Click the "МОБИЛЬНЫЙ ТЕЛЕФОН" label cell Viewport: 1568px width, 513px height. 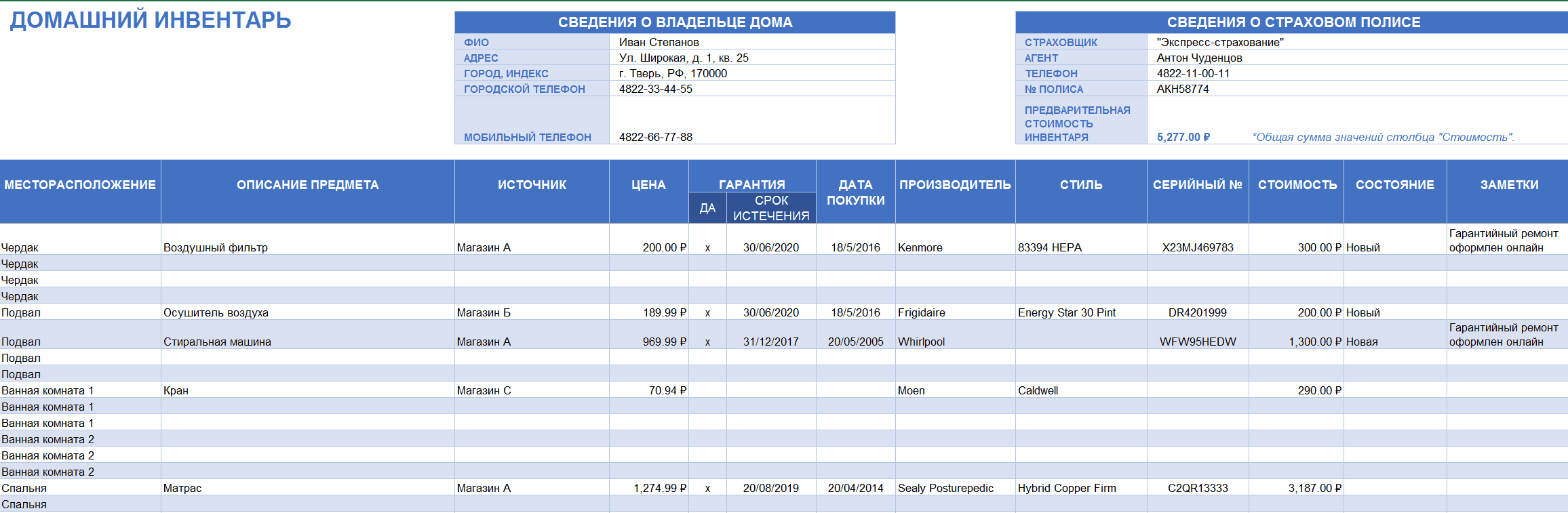(x=532, y=121)
